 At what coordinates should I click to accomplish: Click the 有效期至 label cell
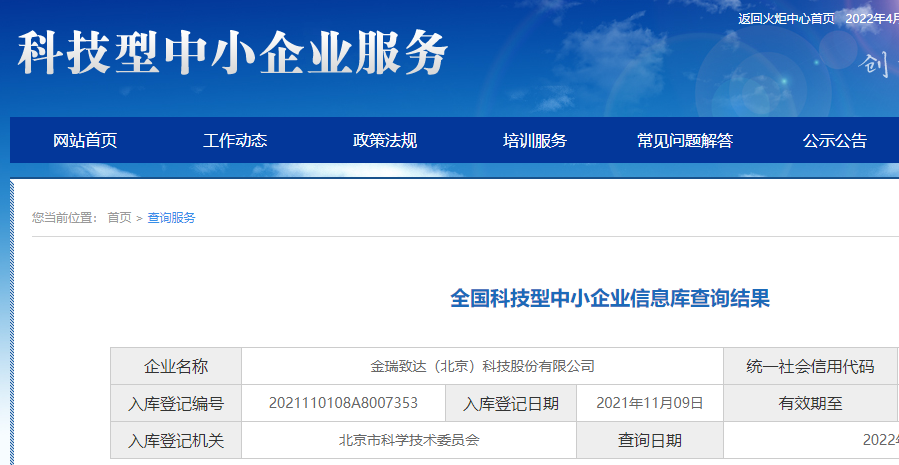(811, 403)
